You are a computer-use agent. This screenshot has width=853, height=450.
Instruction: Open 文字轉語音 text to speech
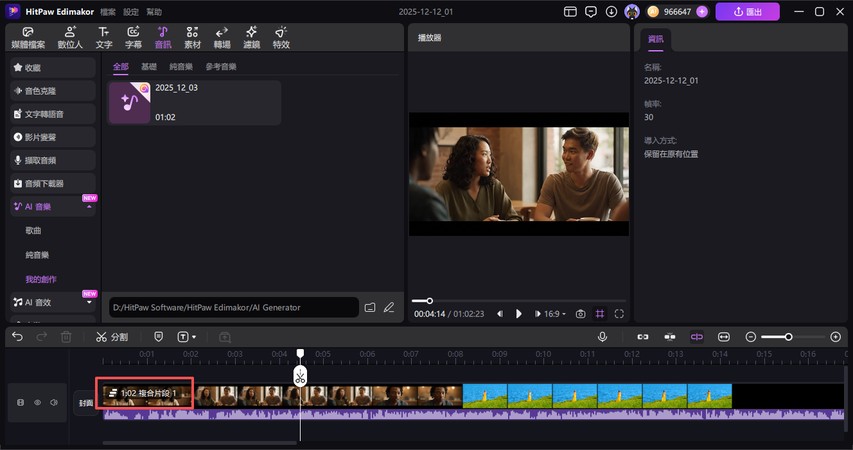(53, 114)
